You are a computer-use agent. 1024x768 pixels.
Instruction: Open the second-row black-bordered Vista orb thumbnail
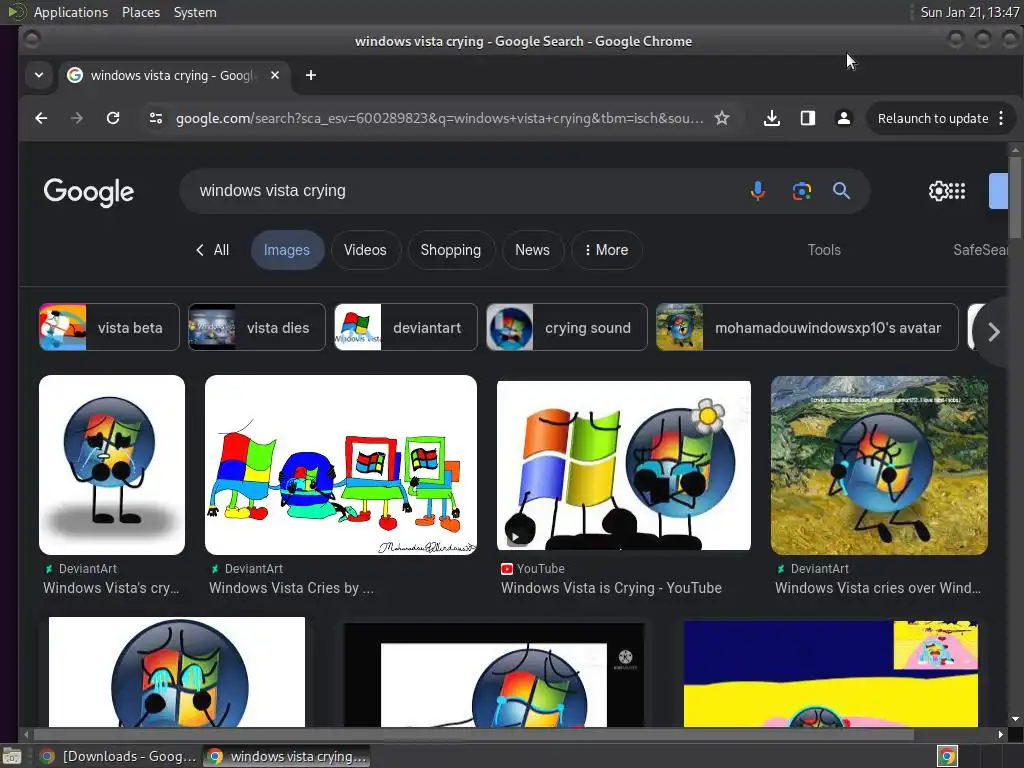(494, 675)
